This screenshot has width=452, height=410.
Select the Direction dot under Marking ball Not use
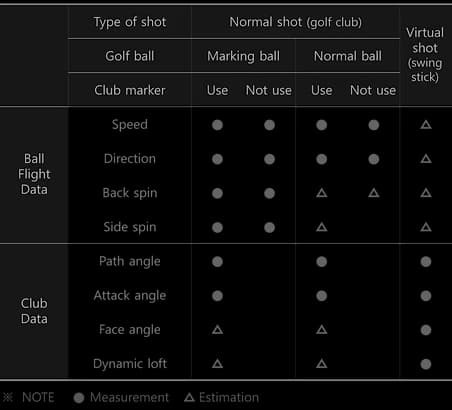(x=269, y=159)
